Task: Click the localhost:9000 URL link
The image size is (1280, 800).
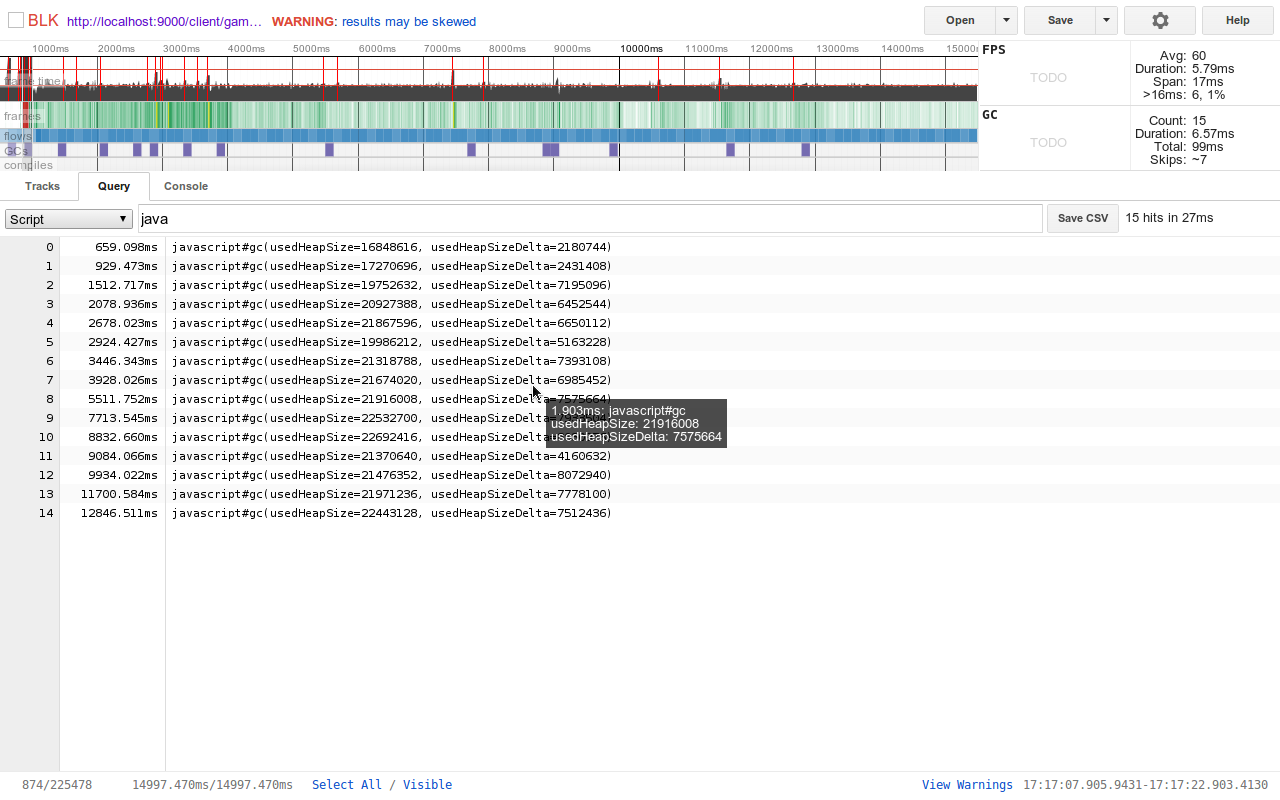Action: click(165, 21)
